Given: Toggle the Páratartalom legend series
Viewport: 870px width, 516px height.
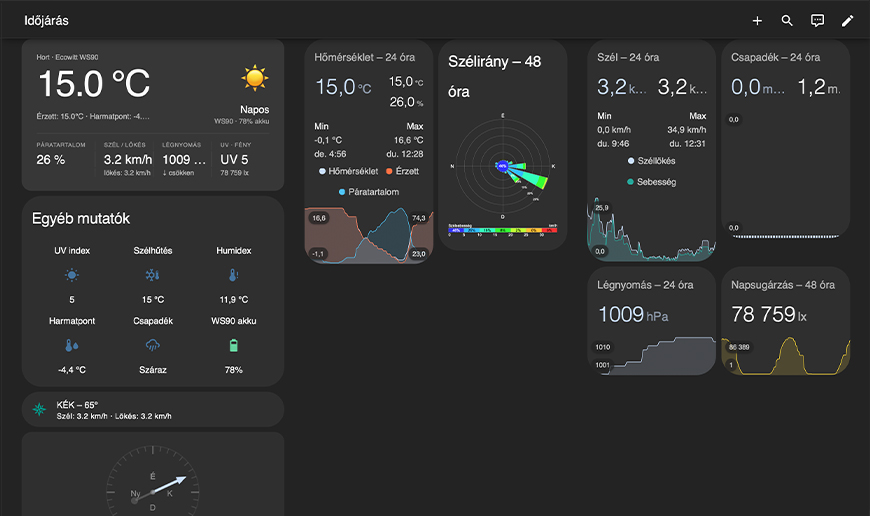Looking at the screenshot, I should tap(368, 191).
